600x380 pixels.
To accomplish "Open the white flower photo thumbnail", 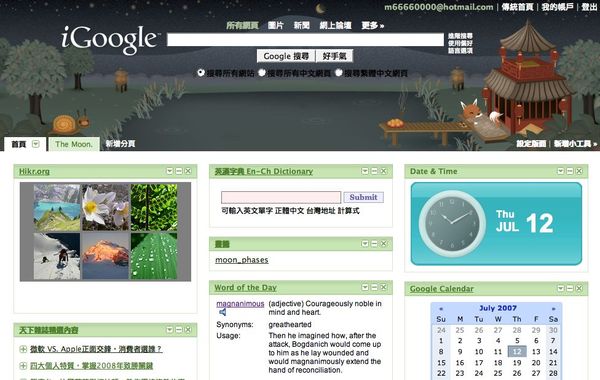I will 106,208.
